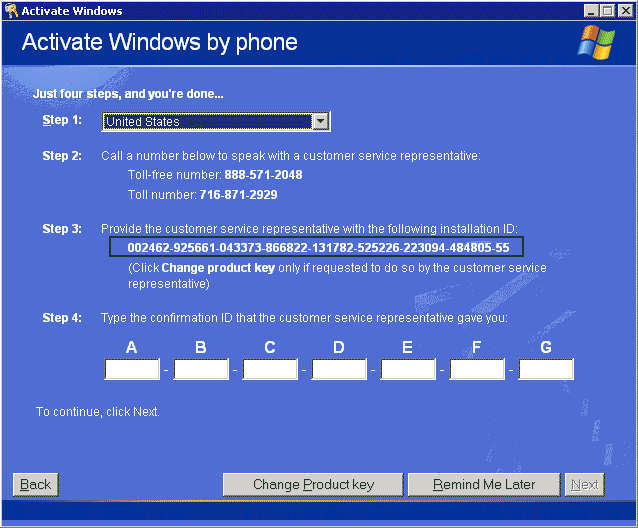Click the 'Activate Windows by phone' heading
This screenshot has height=528, width=638.
160,42
